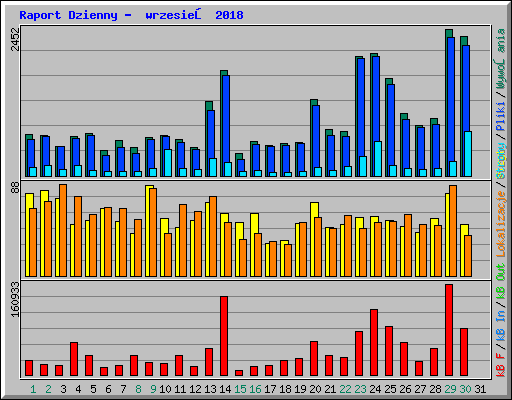Select day label 14 on the x-axis

point(225,389)
